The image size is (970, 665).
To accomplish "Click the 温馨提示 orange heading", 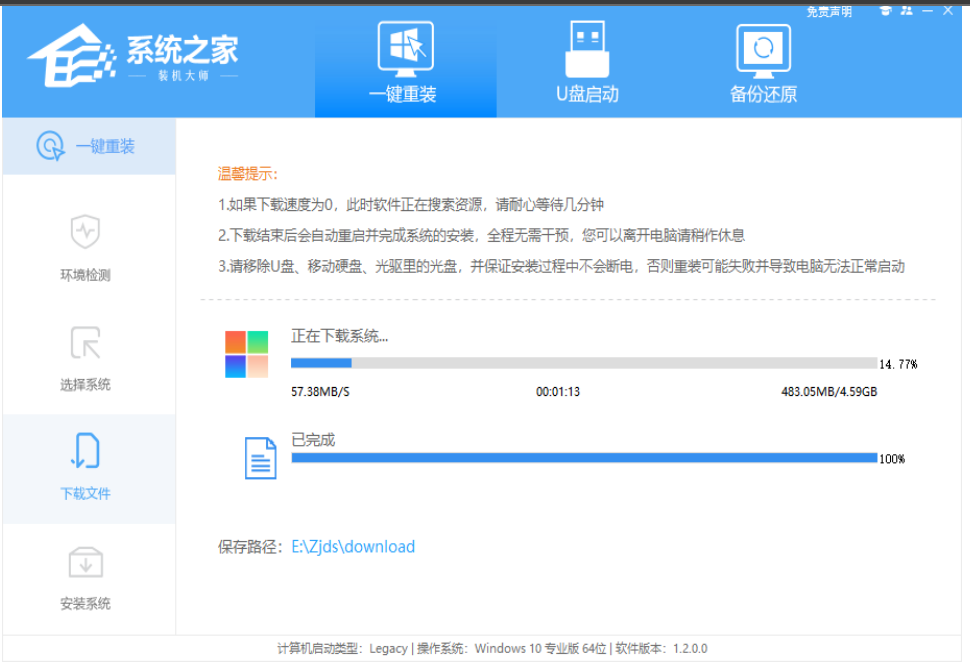I will point(248,174).
